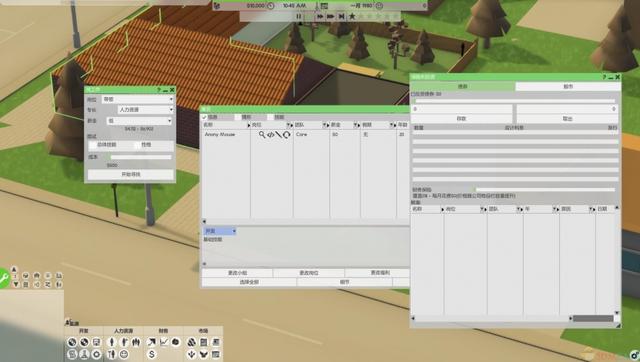Open the line chart icon under finance section
This screenshot has width=640, height=362.
[x=164, y=342]
